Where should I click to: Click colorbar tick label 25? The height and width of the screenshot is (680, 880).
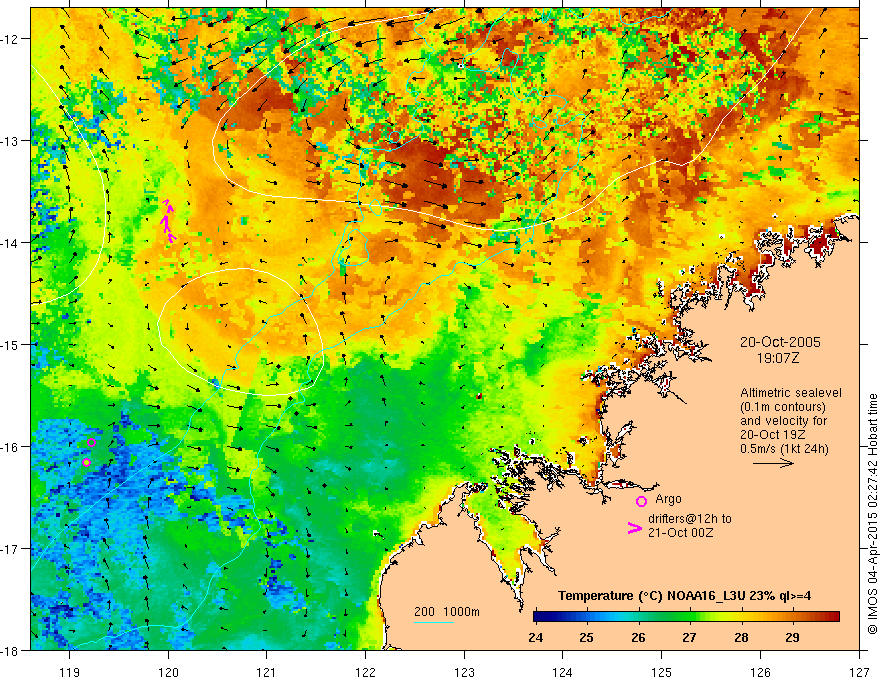pos(587,638)
